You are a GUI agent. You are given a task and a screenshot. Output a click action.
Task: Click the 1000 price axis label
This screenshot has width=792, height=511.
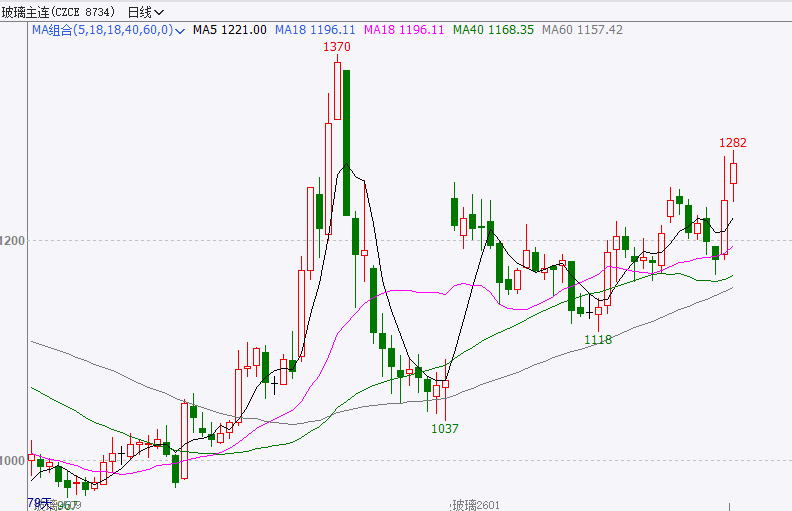click(x=12, y=461)
